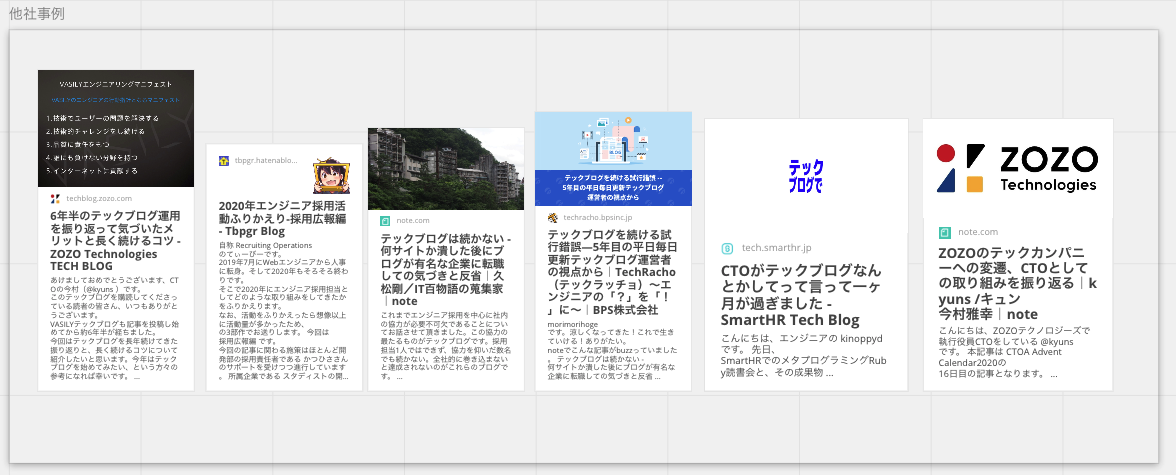
Task: Open the VASILY engineering manifesto thumbnail
Action: 116,128
